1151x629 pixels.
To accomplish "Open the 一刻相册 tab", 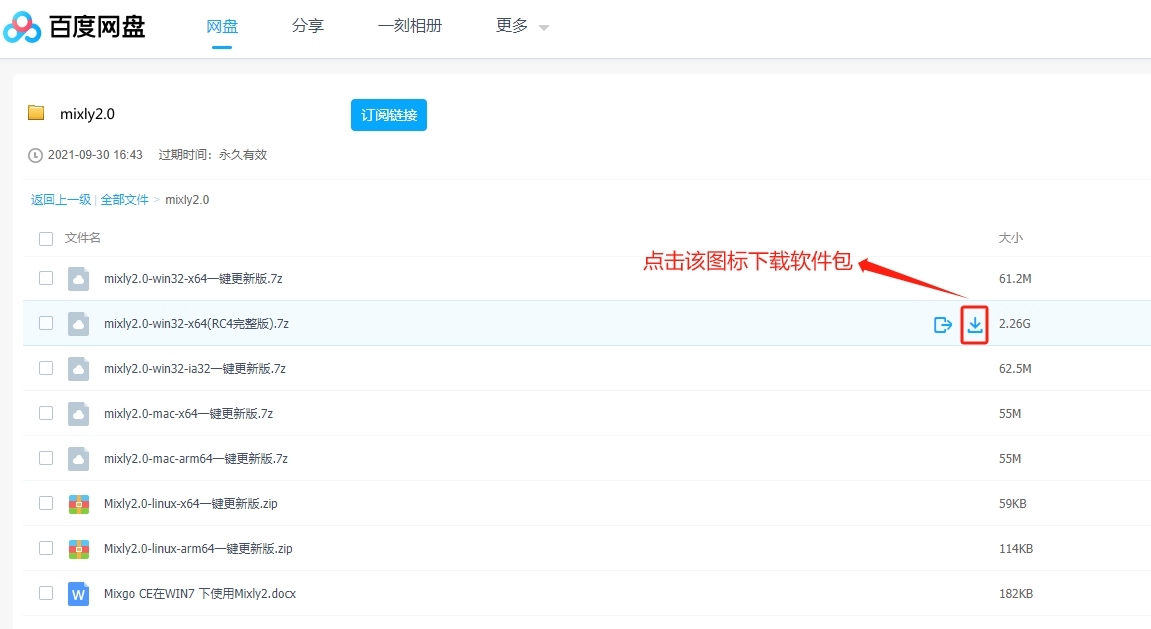I will click(x=410, y=26).
